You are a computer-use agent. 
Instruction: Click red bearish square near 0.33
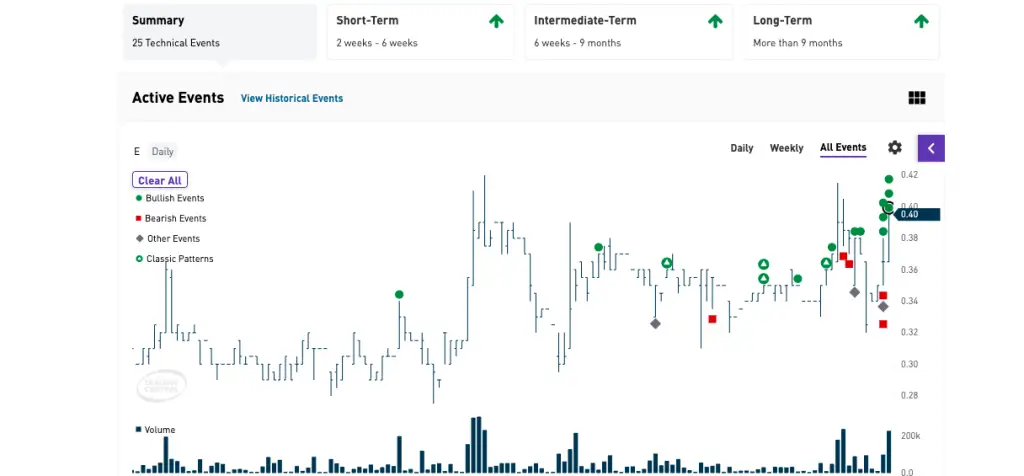712,319
